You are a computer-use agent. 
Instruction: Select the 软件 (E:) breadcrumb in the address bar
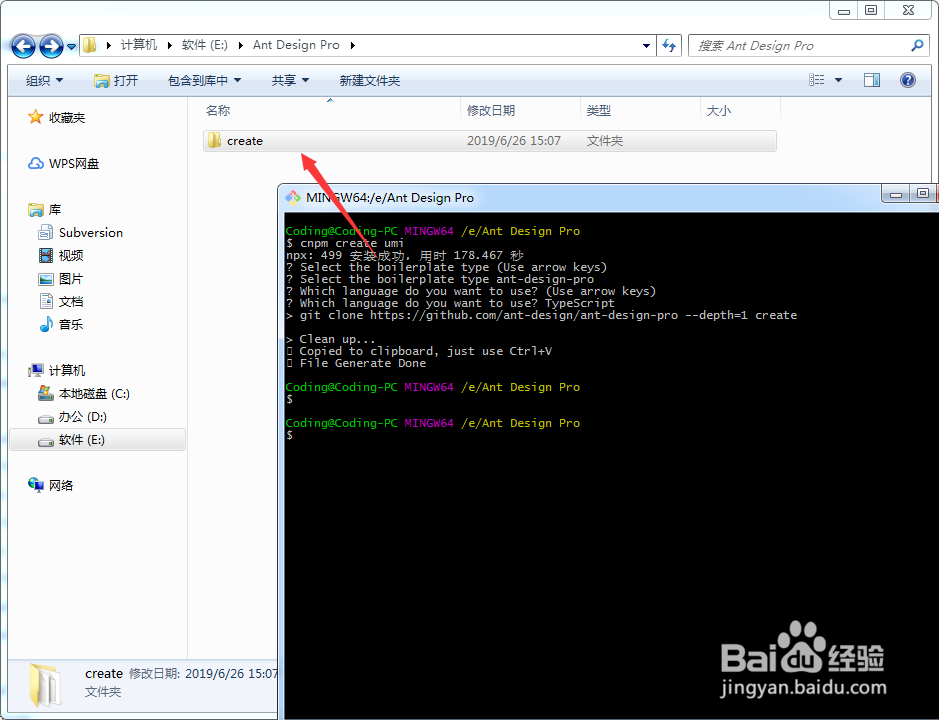[x=205, y=45]
